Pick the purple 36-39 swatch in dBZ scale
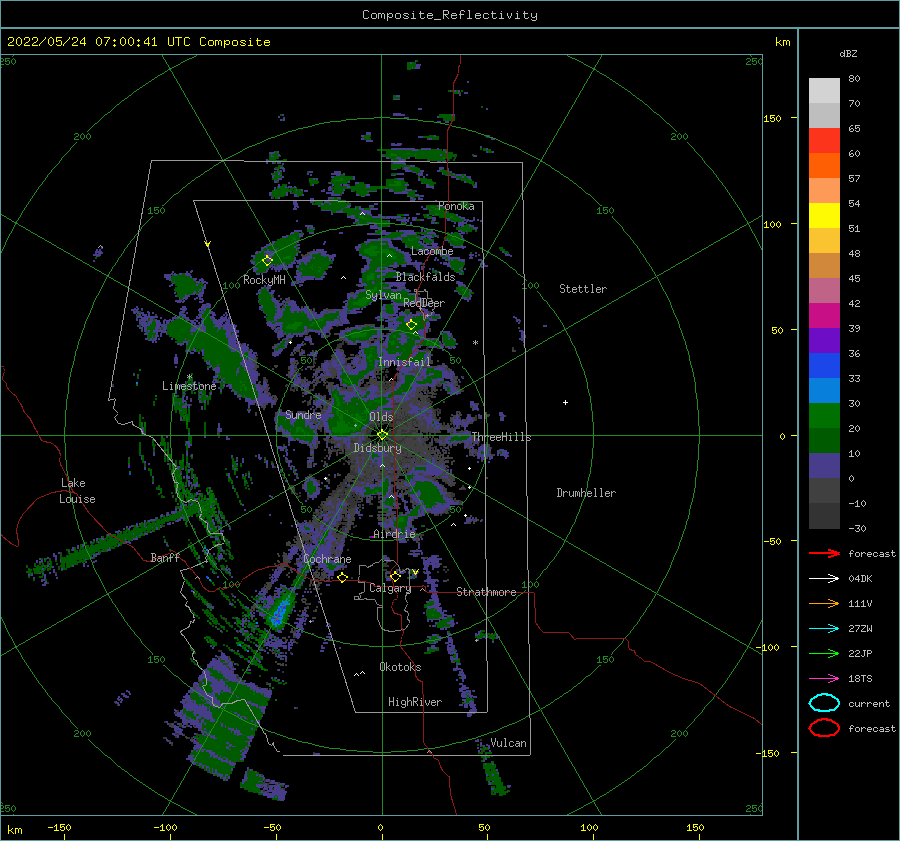This screenshot has width=900, height=841. 824,341
